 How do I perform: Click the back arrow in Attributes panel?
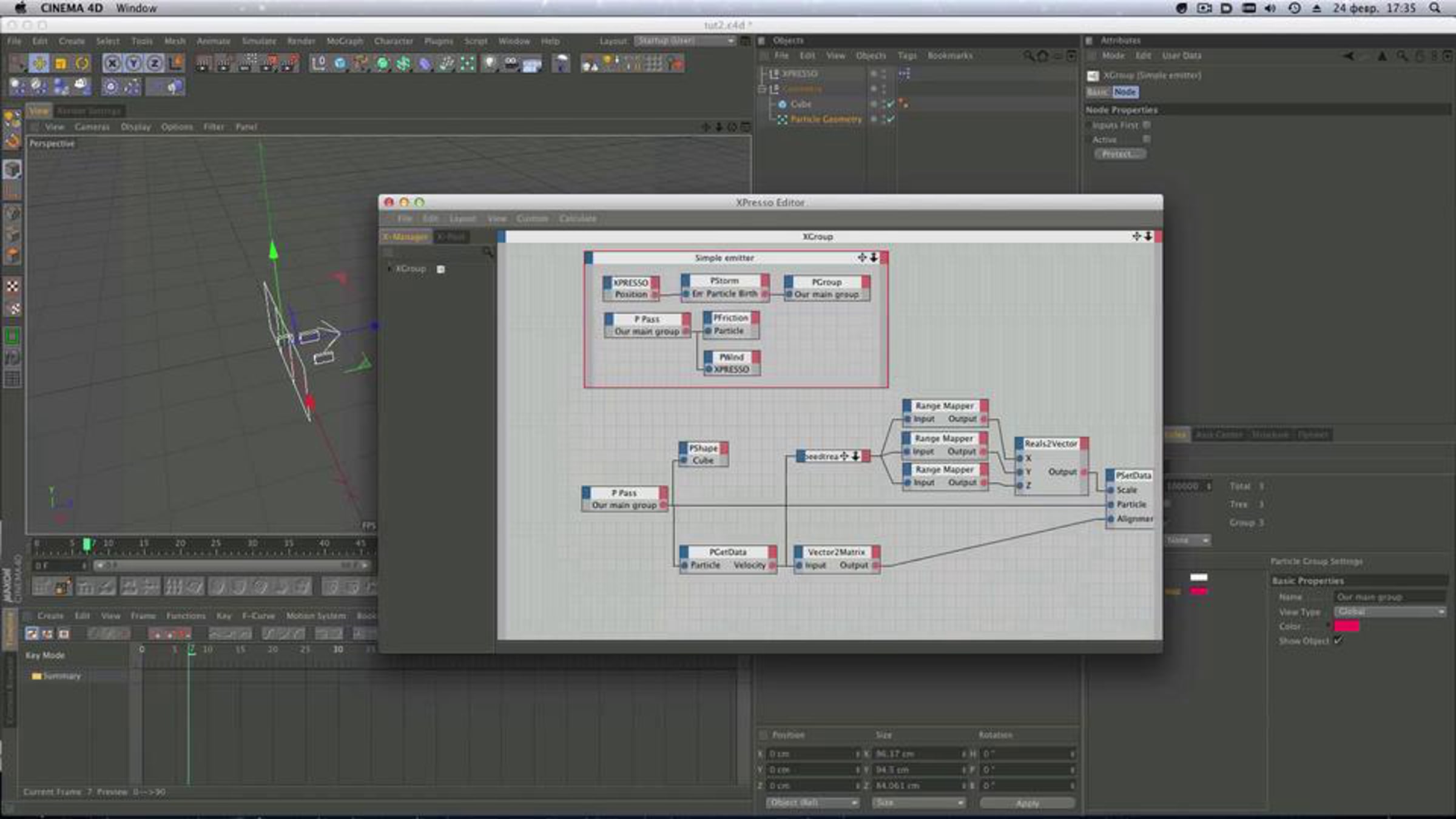pos(1348,56)
